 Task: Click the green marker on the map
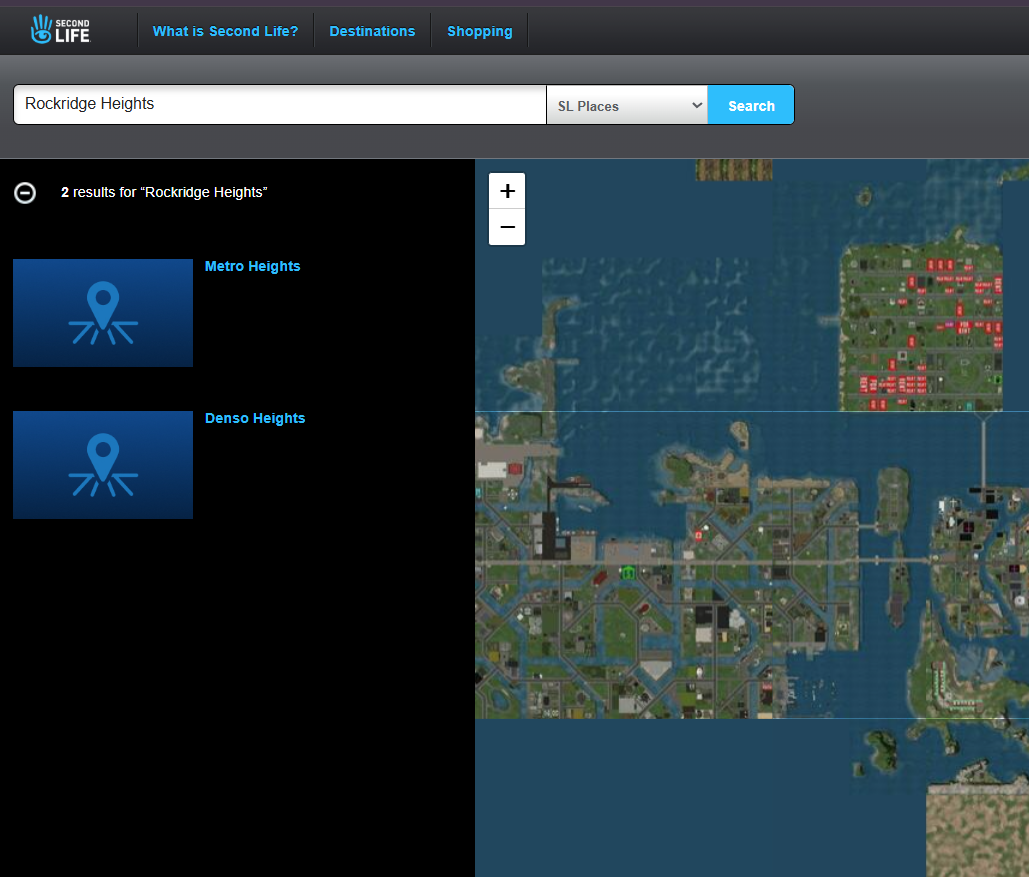628,572
